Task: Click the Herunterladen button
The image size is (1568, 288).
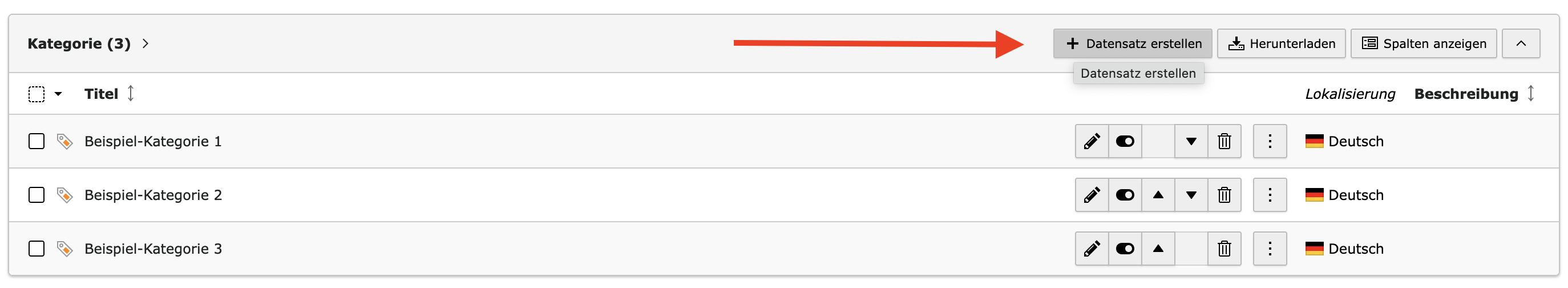Action: [x=1282, y=44]
